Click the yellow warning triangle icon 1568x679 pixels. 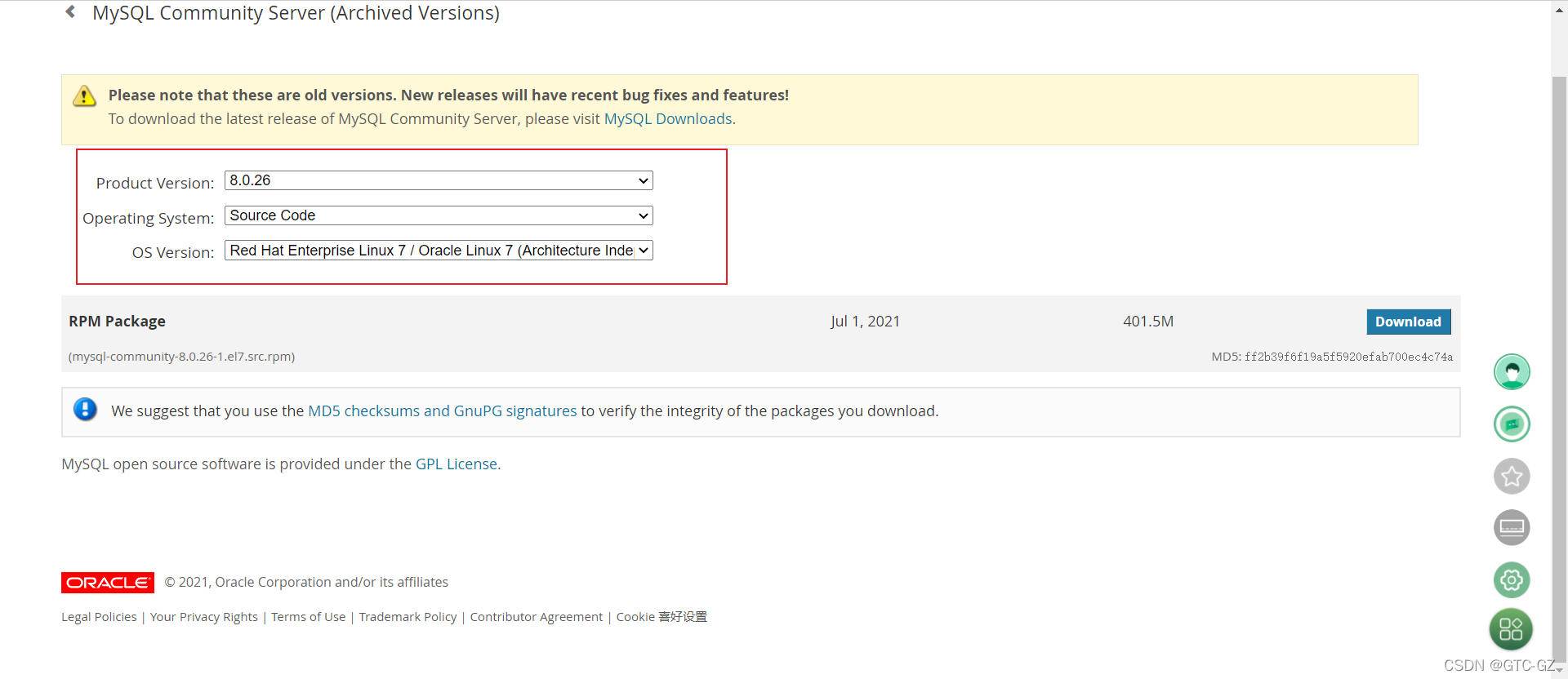pos(84,95)
